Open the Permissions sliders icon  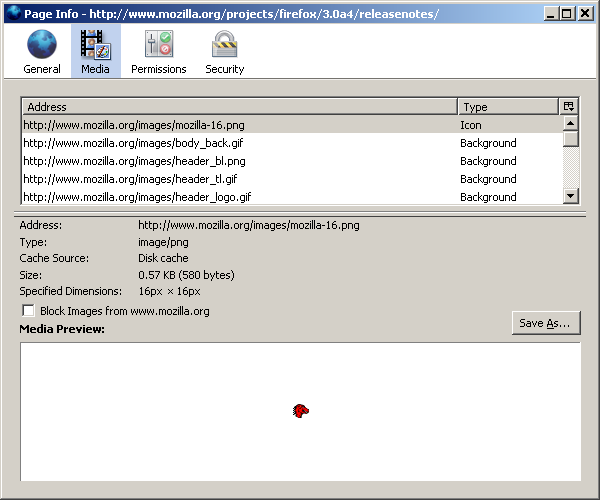(159, 44)
